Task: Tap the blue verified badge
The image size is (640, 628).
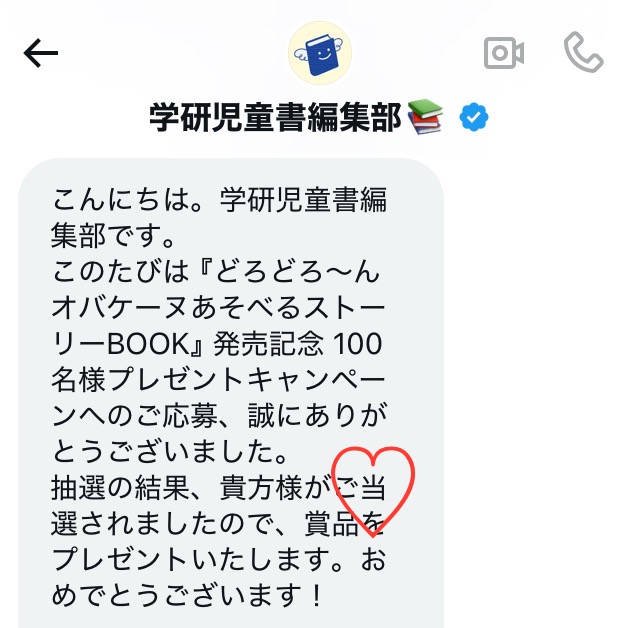Action: click(473, 117)
